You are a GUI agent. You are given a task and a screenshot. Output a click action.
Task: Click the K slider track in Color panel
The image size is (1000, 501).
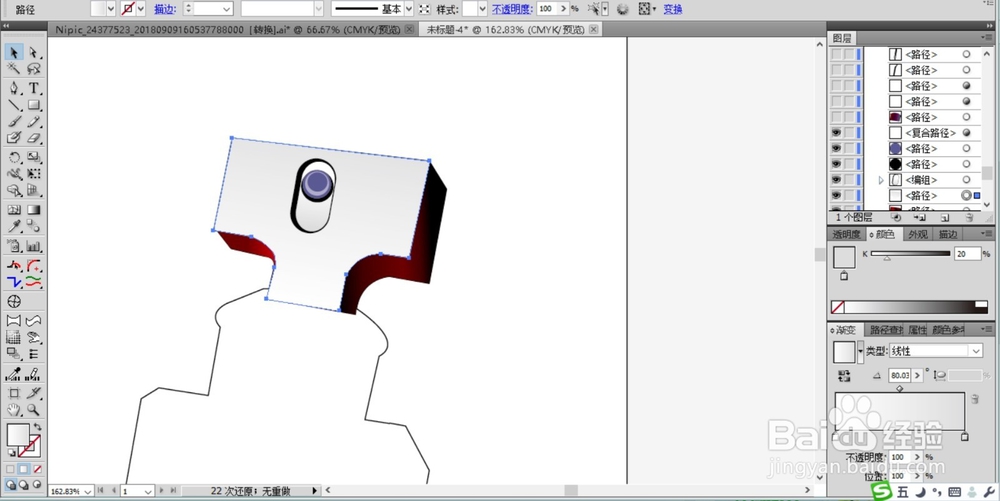pyautogui.click(x=910, y=254)
